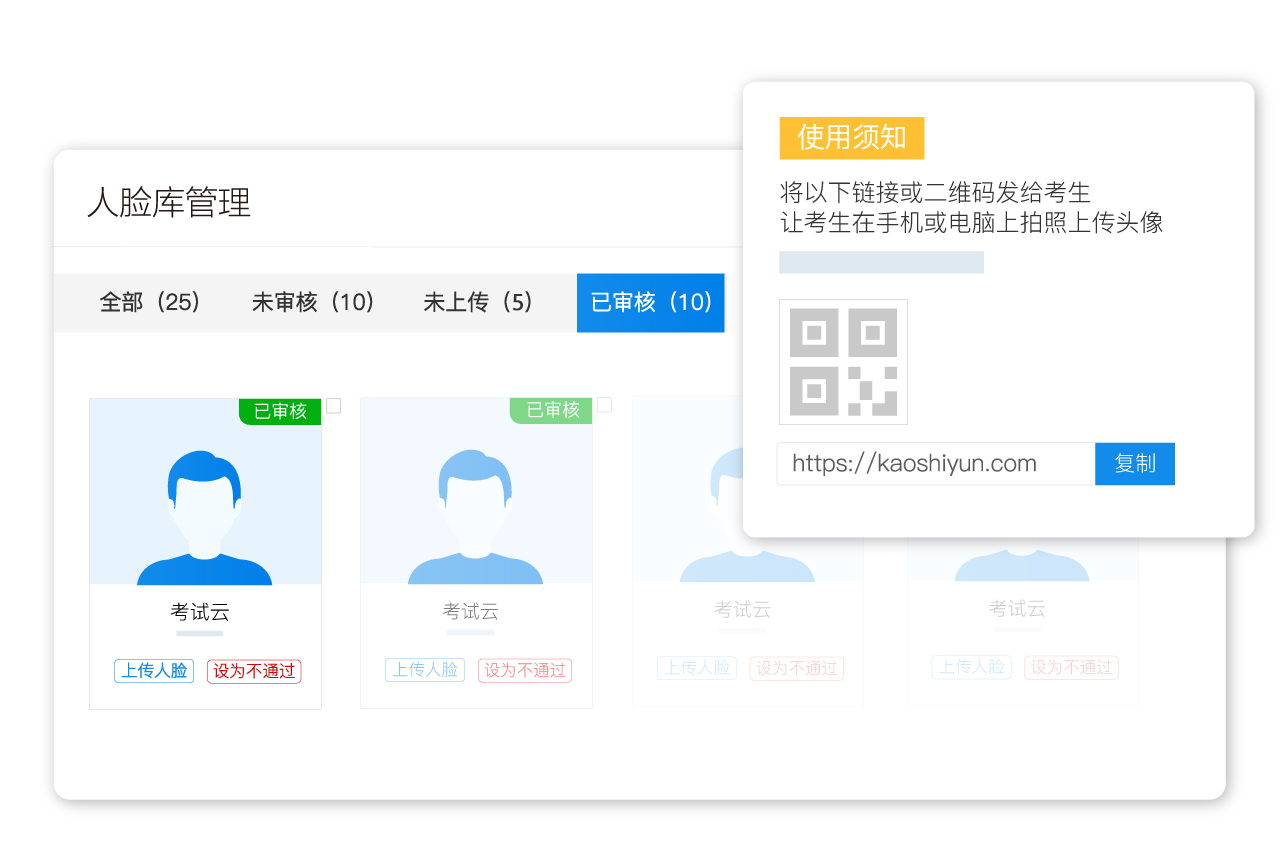Tick the checkbox beside the first face card

click(x=334, y=406)
